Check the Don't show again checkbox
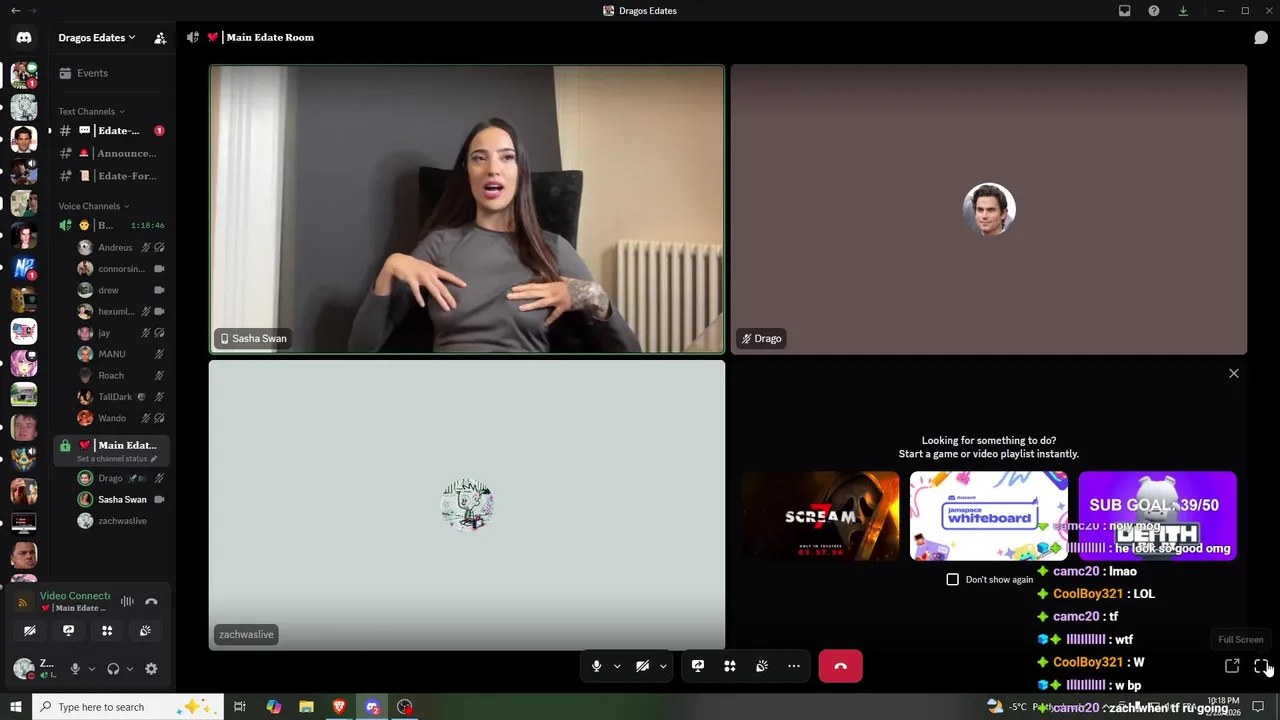The width and height of the screenshot is (1280, 720). point(952,579)
